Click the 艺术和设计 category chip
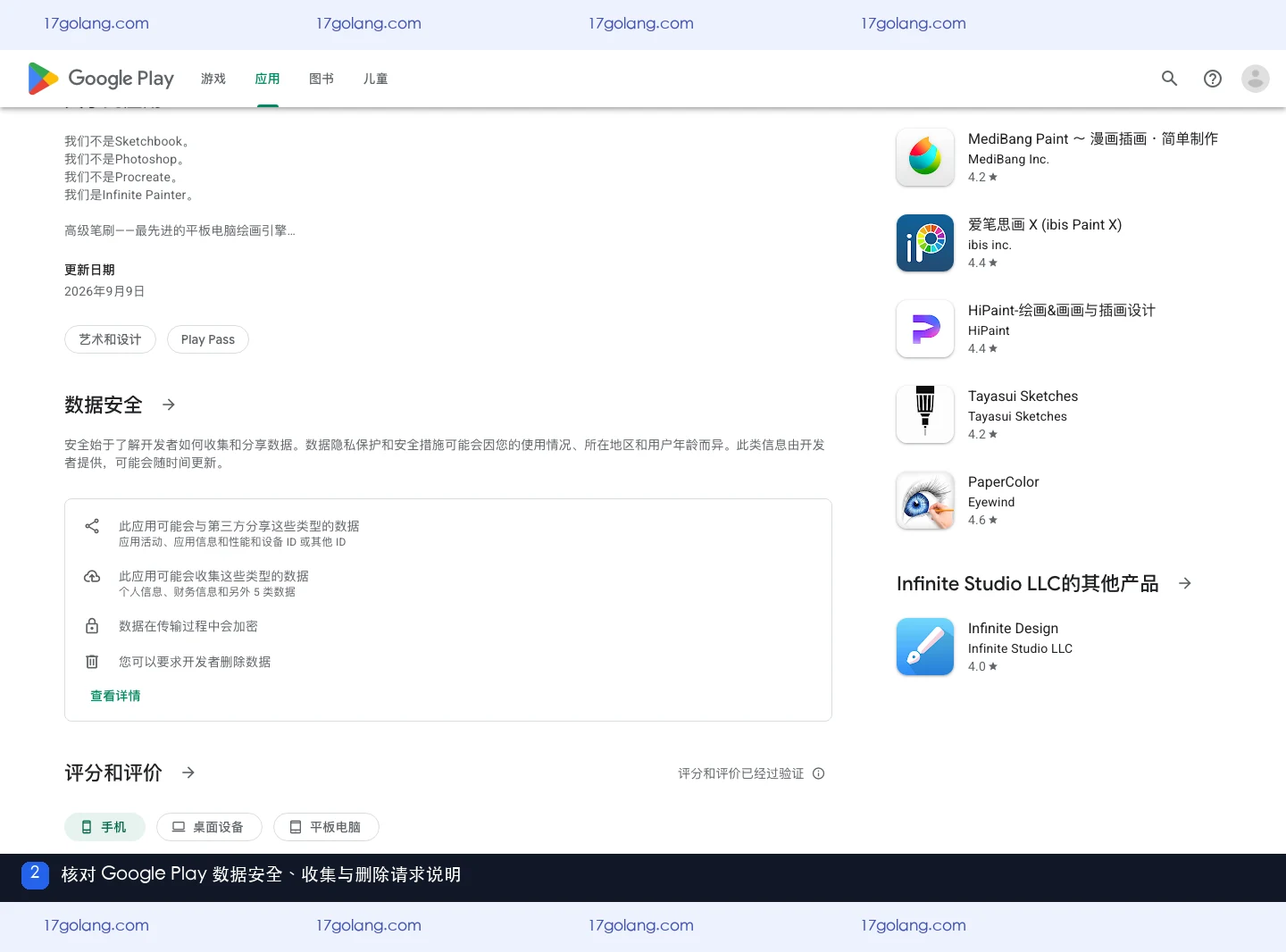The width and height of the screenshot is (1286, 952). 110,339
